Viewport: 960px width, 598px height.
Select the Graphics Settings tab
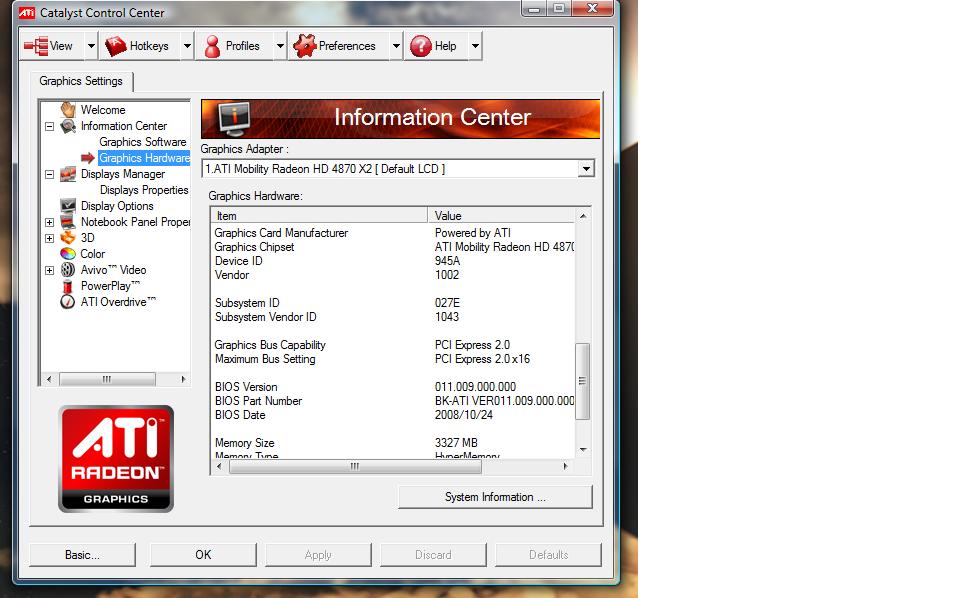(x=81, y=81)
